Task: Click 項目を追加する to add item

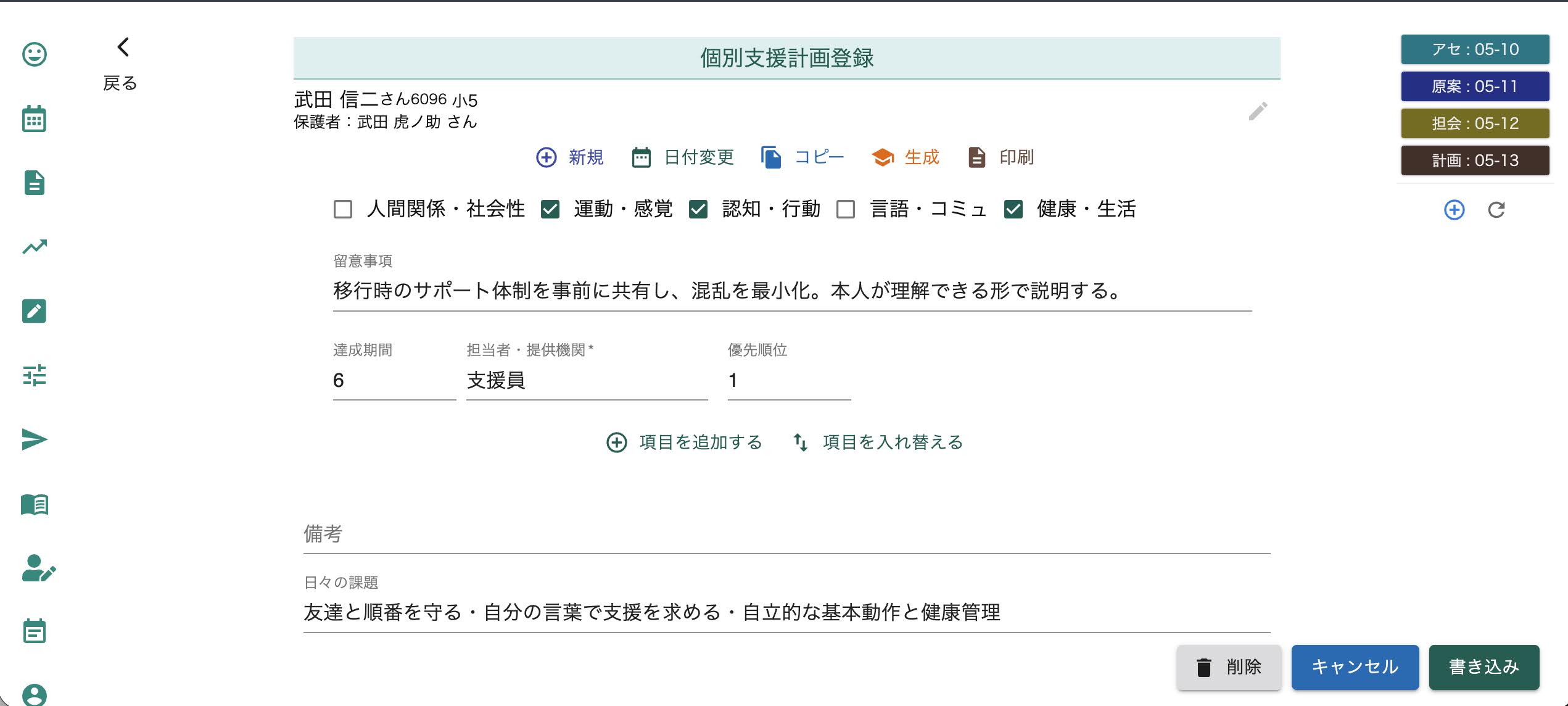Action: [x=685, y=442]
